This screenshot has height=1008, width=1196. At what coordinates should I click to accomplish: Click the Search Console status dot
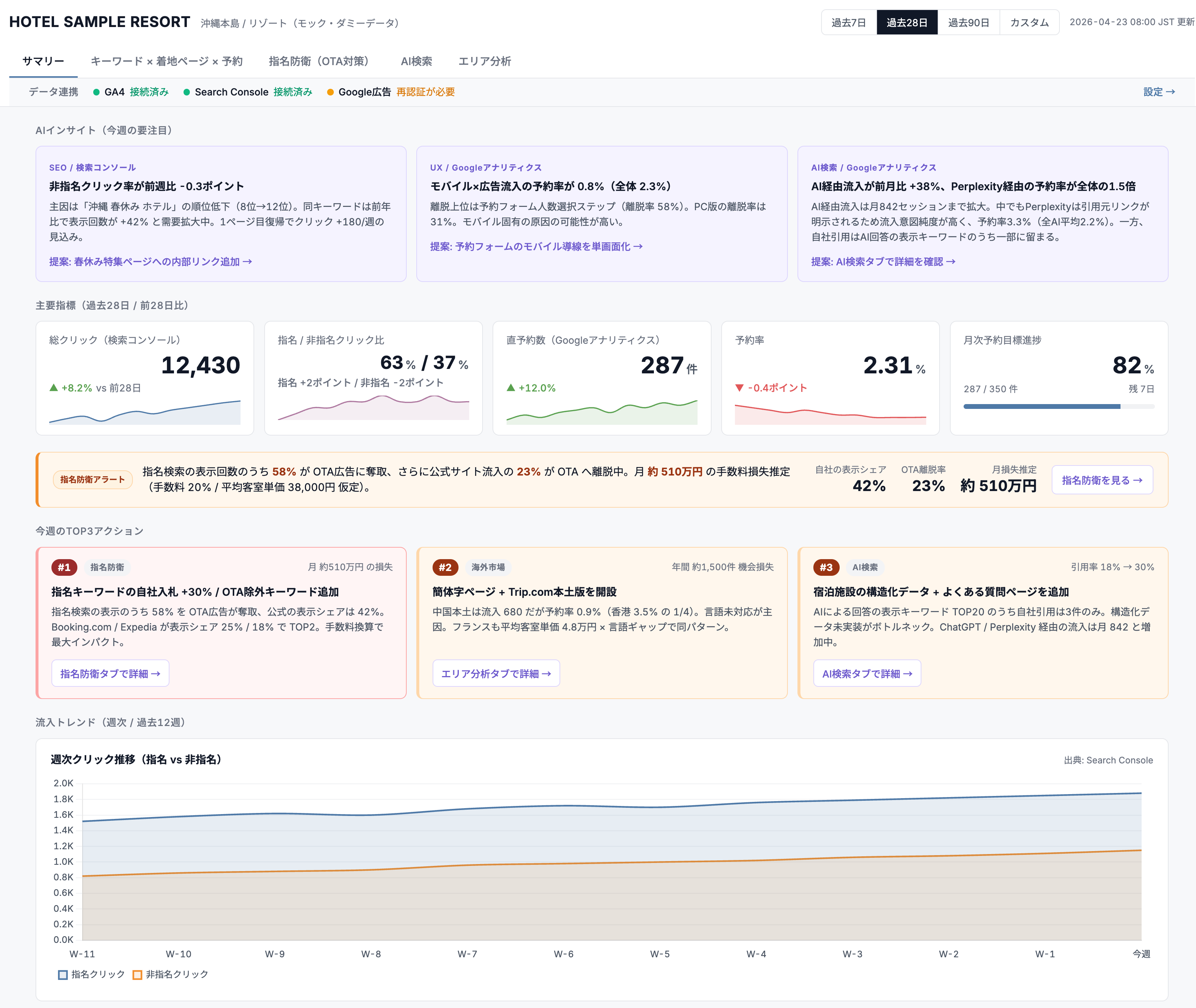click(186, 92)
